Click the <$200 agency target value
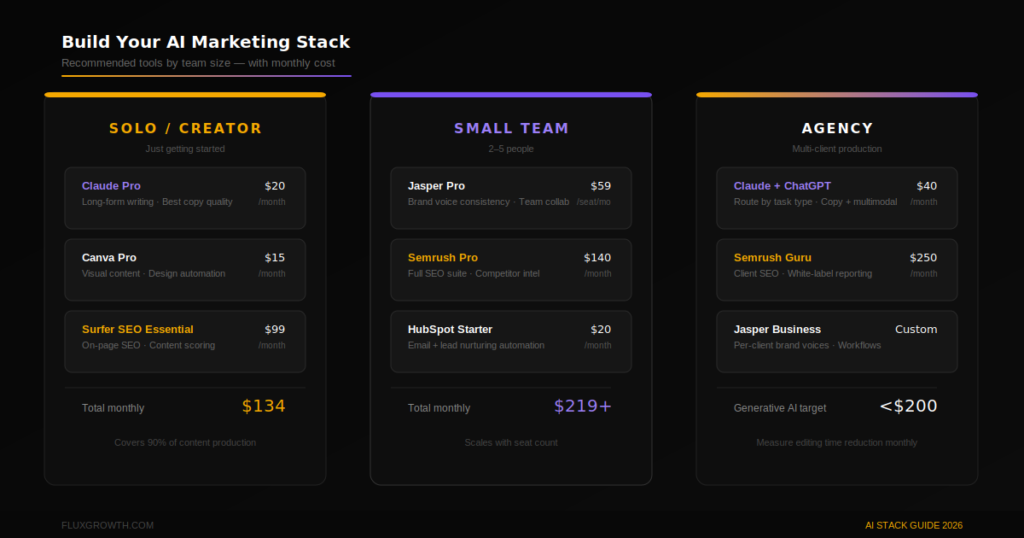The height and width of the screenshot is (538, 1024). pos(908,406)
